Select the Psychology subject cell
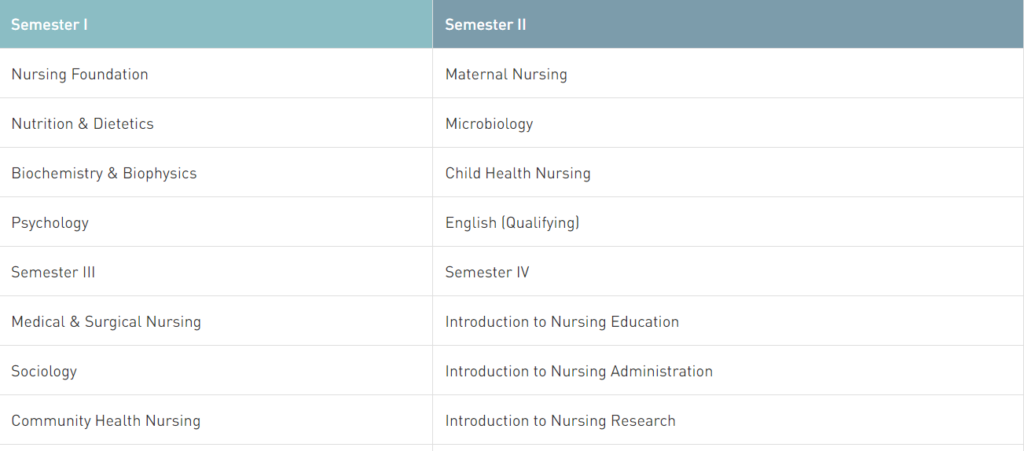The width and height of the screenshot is (1024, 451). [50, 223]
